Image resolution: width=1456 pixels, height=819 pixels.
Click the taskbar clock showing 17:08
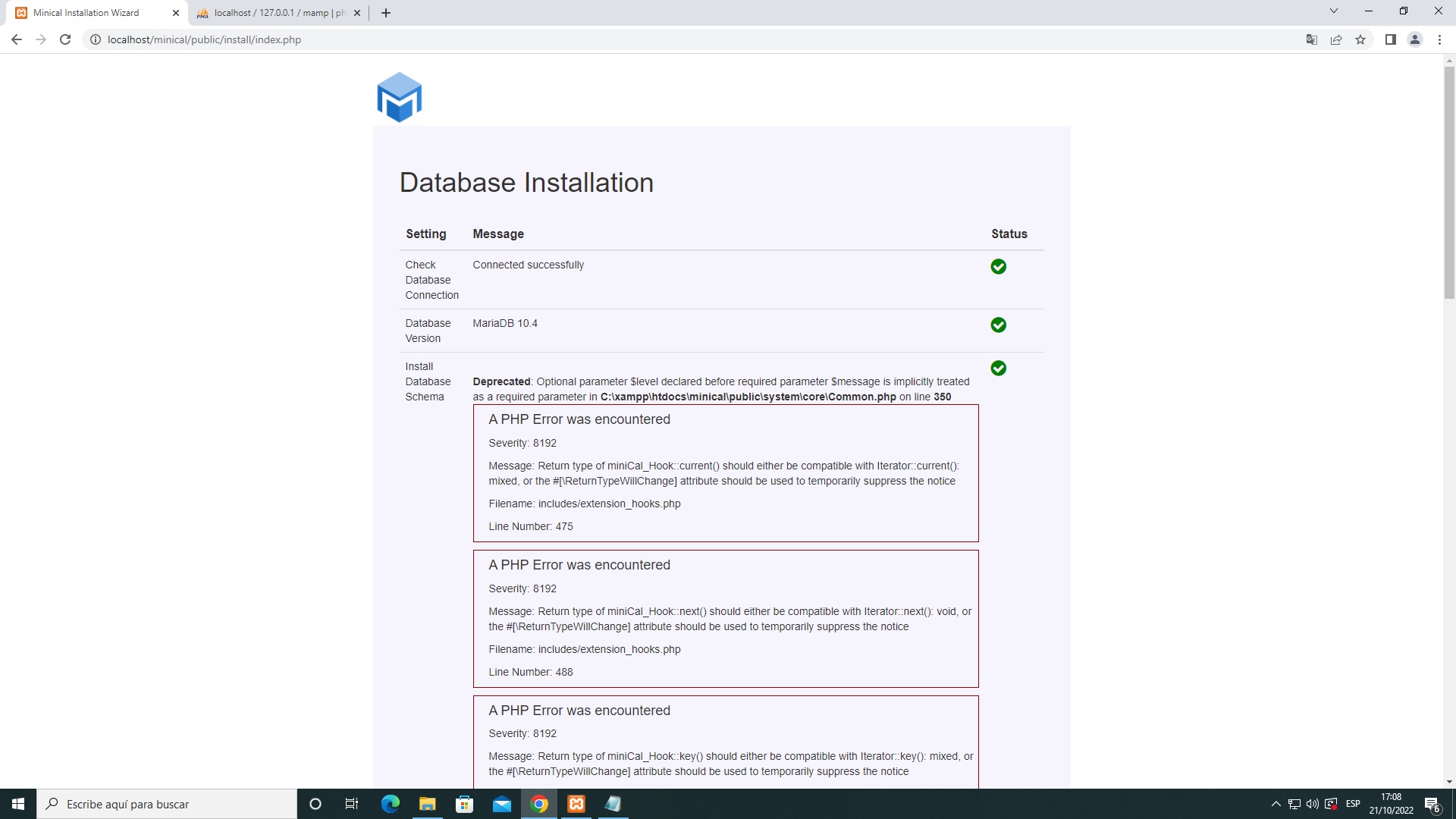1391,804
